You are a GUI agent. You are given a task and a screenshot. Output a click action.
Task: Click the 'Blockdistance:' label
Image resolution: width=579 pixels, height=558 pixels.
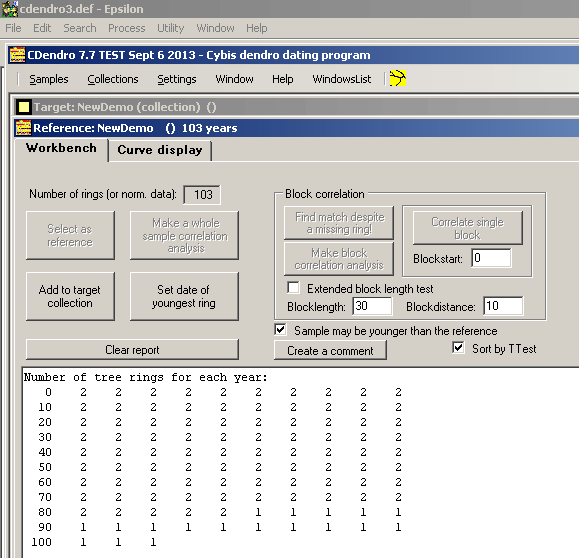pos(441,307)
